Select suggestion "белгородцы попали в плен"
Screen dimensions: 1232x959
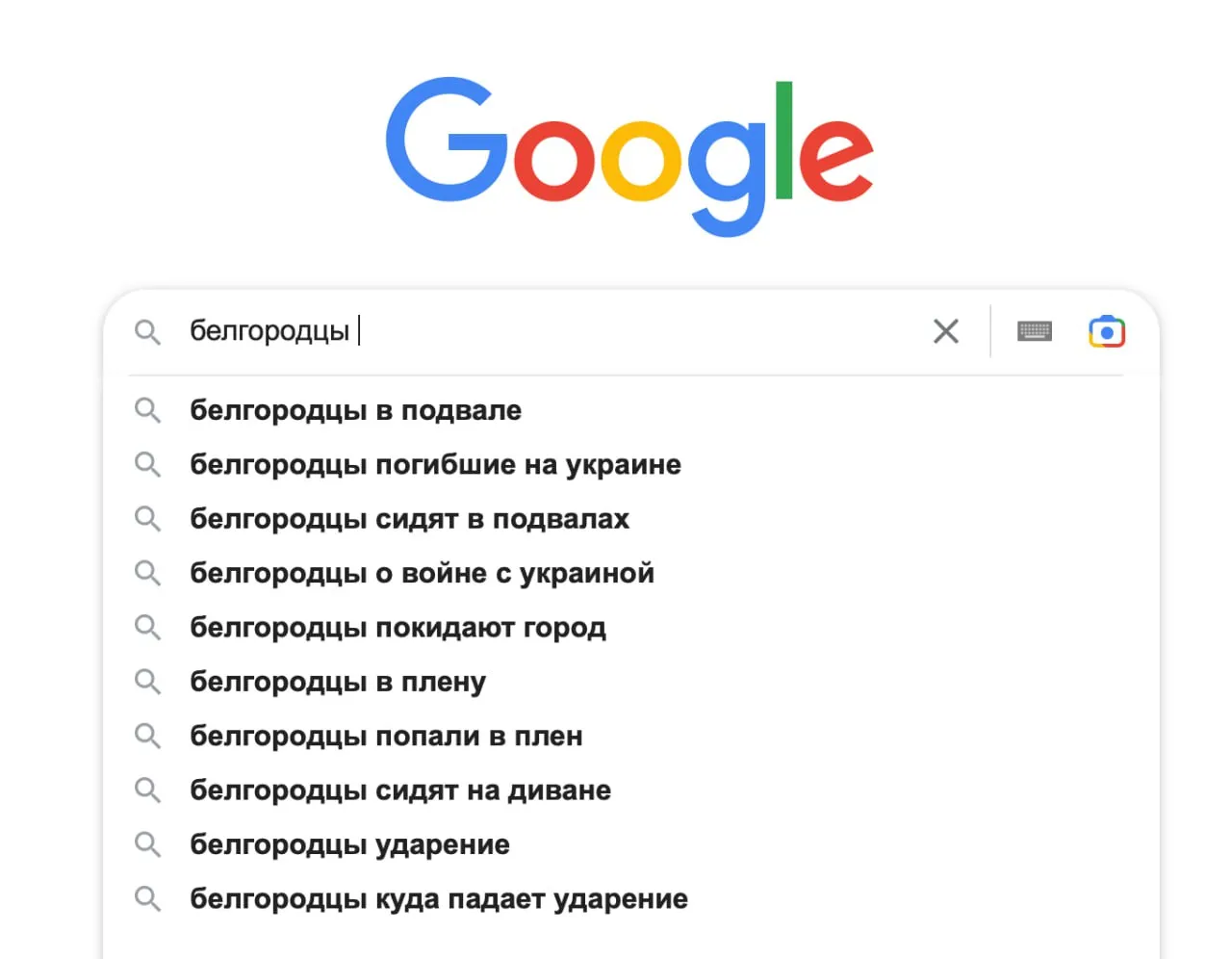pyautogui.click(x=386, y=737)
